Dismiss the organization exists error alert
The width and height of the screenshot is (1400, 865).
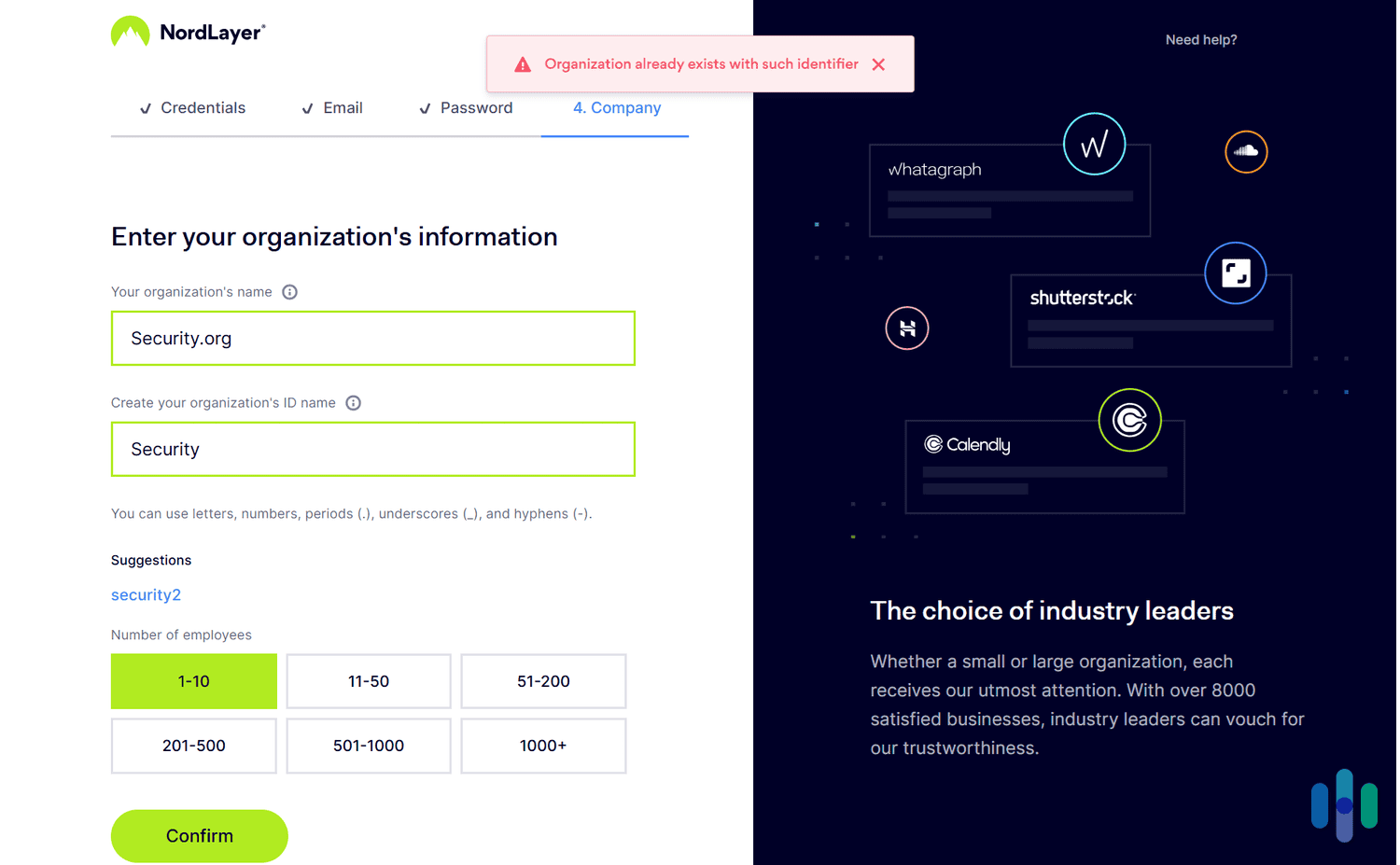pyautogui.click(x=878, y=64)
